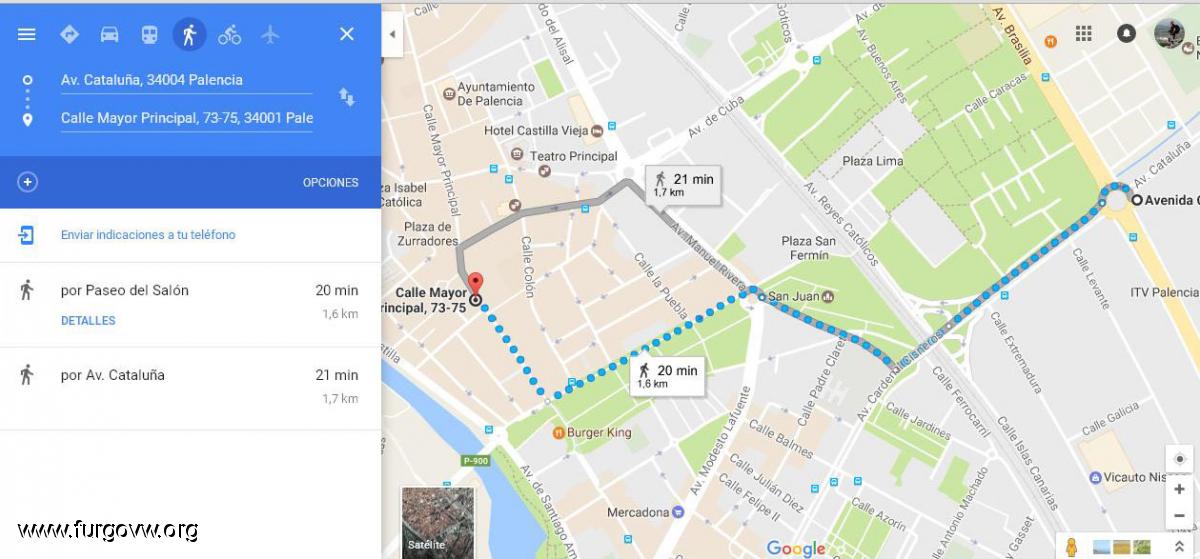Collapse the side panel arrow
The width and height of the screenshot is (1200, 559).
pyautogui.click(x=392, y=34)
